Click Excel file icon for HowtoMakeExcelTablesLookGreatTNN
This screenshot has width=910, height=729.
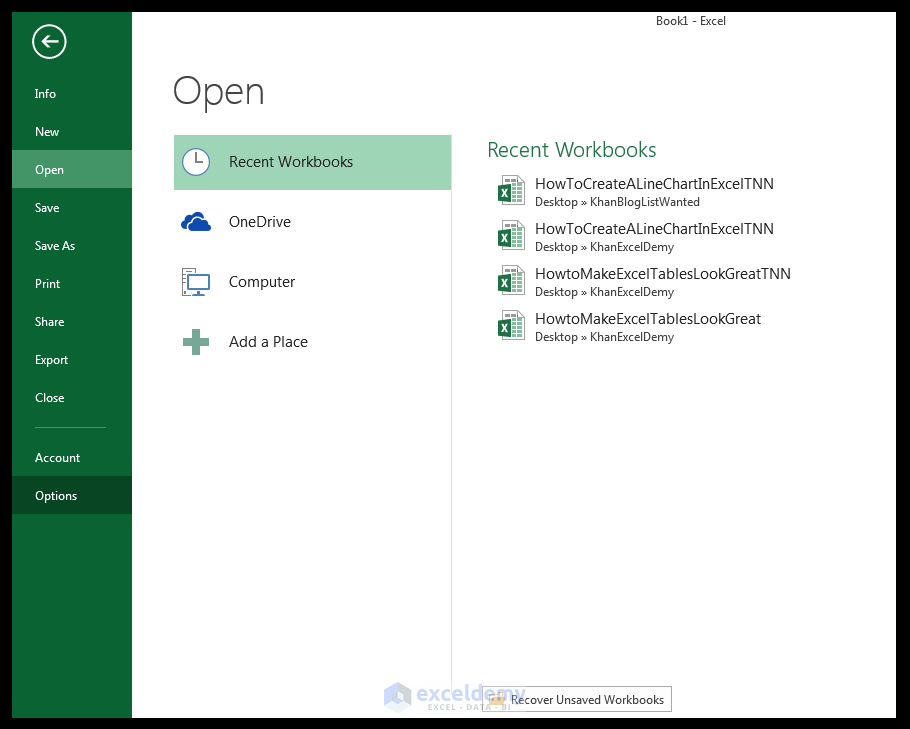click(511, 280)
